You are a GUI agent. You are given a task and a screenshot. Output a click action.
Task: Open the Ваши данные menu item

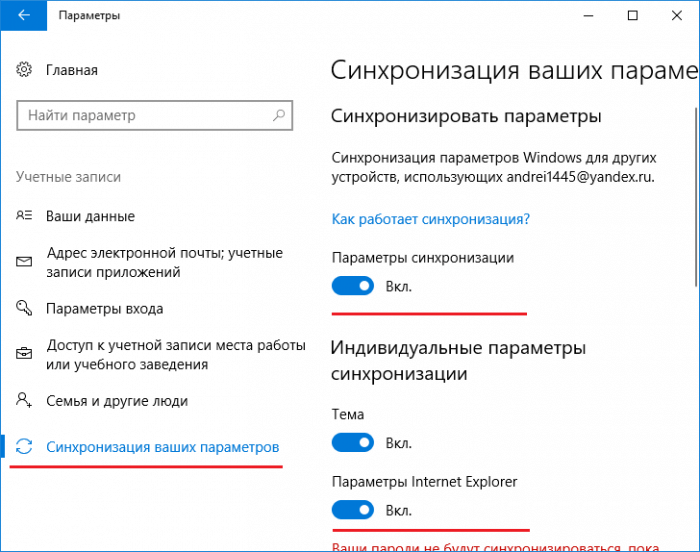click(x=90, y=216)
